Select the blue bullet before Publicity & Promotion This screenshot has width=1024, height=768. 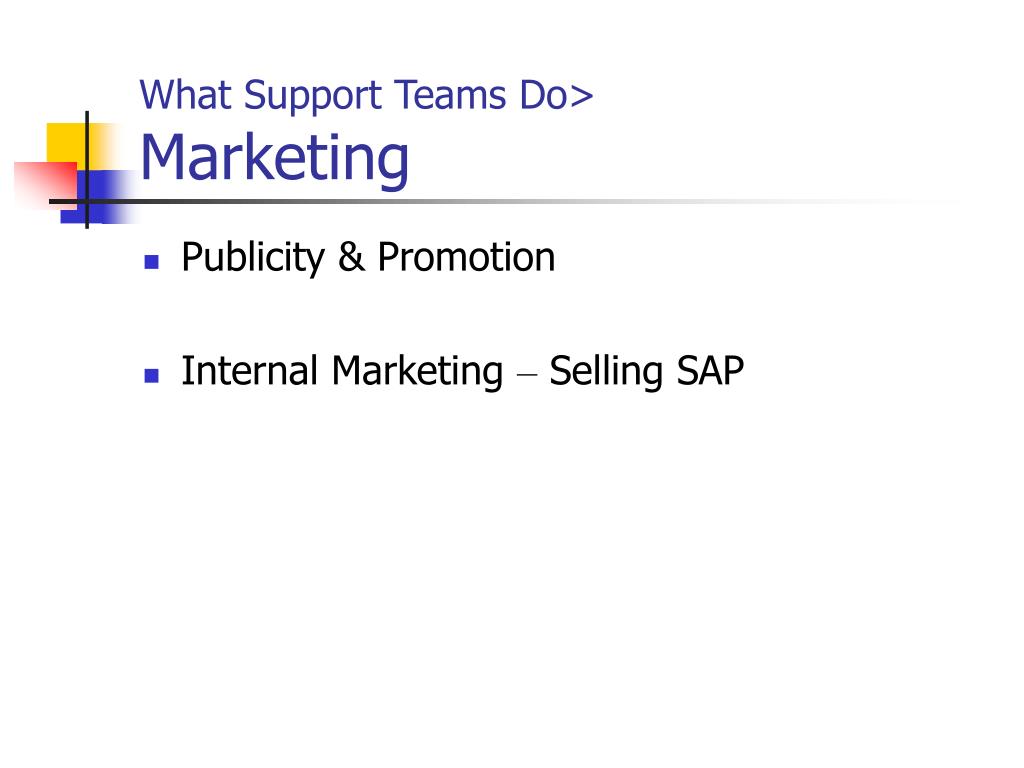152,262
